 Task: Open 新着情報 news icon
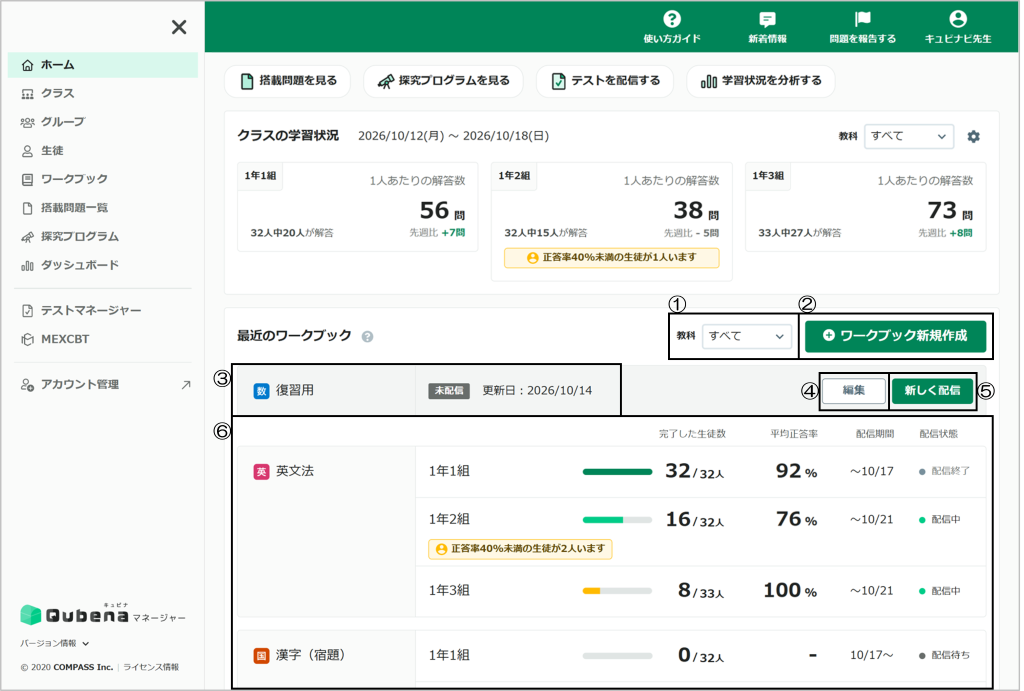pos(767,19)
